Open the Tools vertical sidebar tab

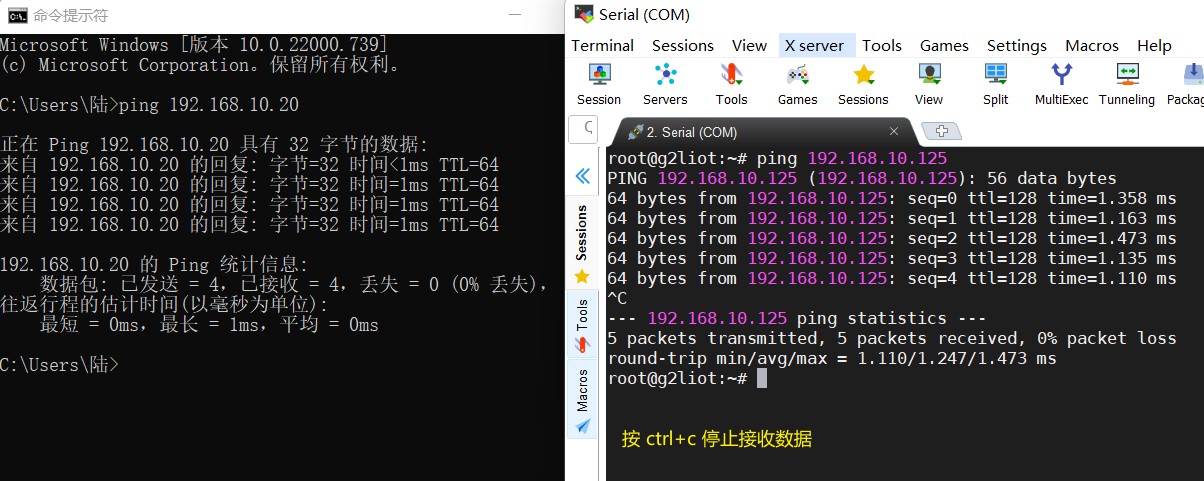(x=581, y=327)
